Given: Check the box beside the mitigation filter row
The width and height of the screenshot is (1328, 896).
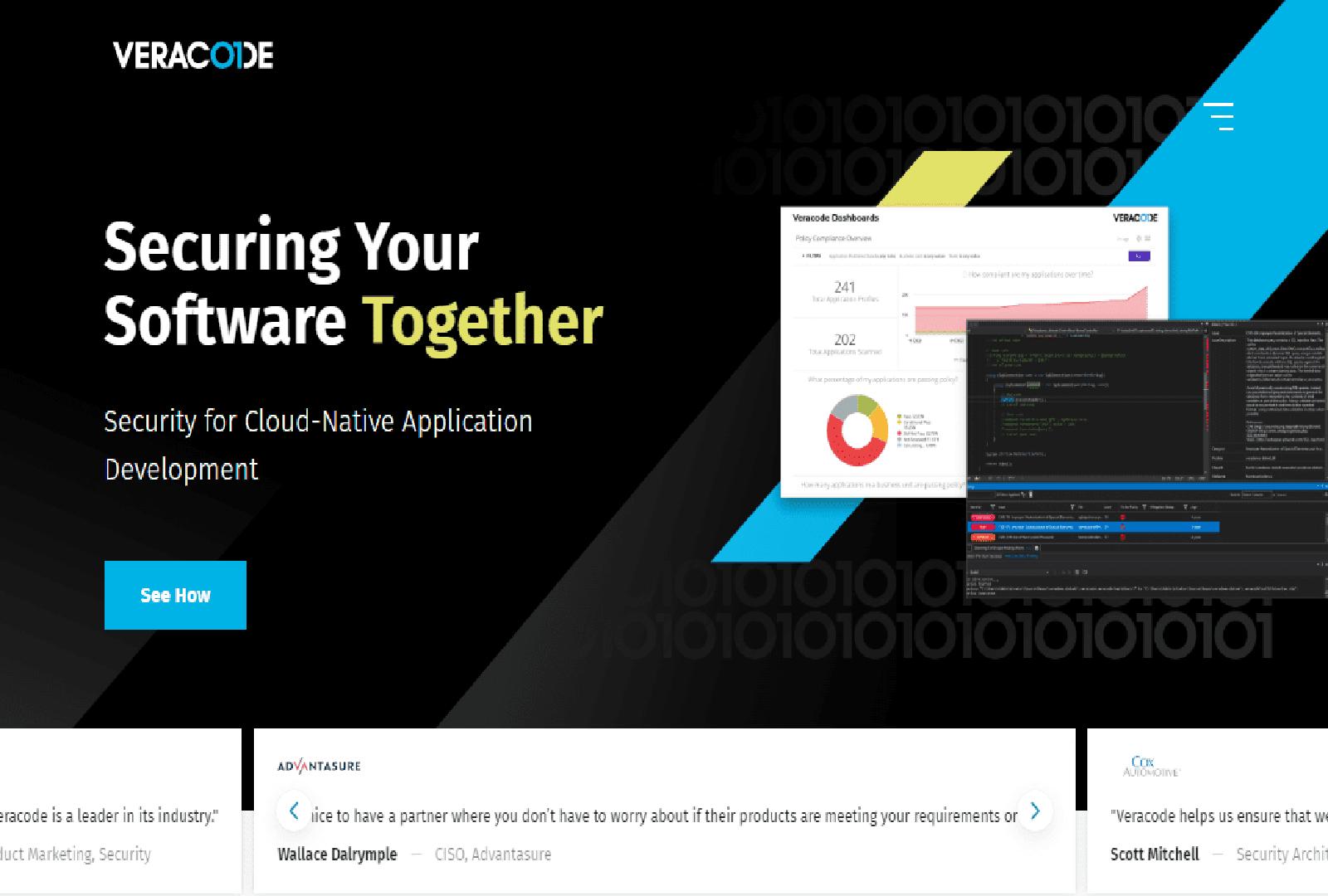Looking at the screenshot, I should (x=969, y=548).
